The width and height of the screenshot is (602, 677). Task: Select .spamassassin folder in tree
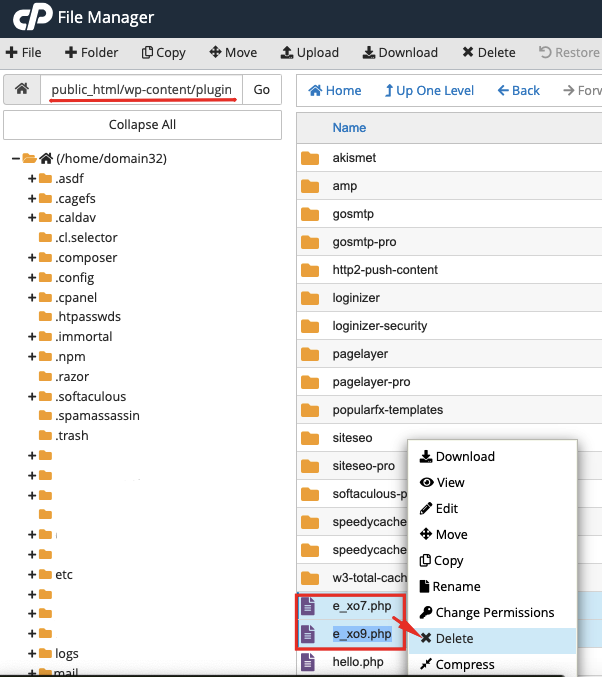97,415
